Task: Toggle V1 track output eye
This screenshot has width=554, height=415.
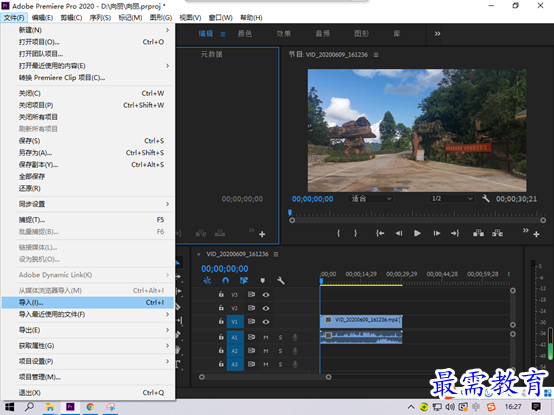Action: 266,322
